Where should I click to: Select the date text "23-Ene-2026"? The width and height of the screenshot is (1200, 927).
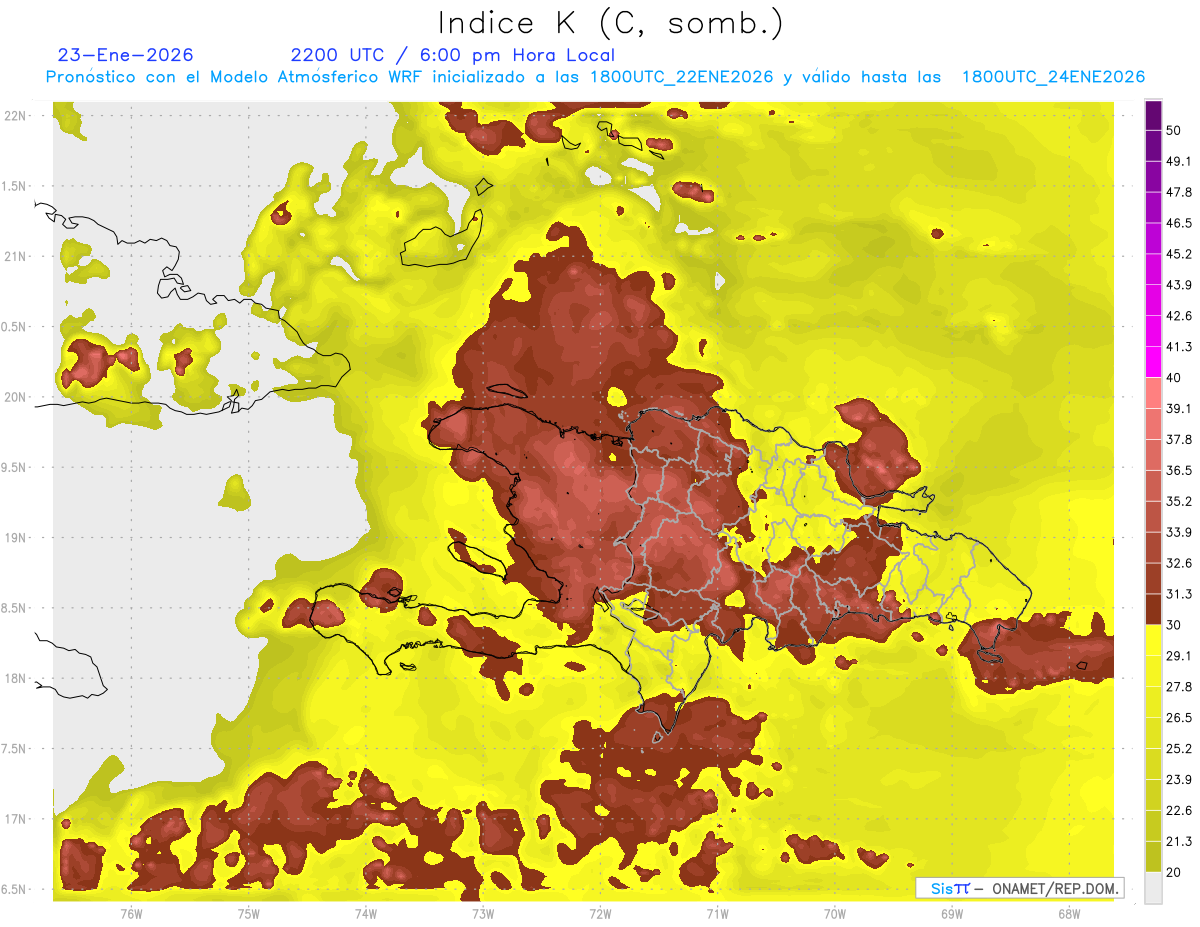(x=126, y=55)
